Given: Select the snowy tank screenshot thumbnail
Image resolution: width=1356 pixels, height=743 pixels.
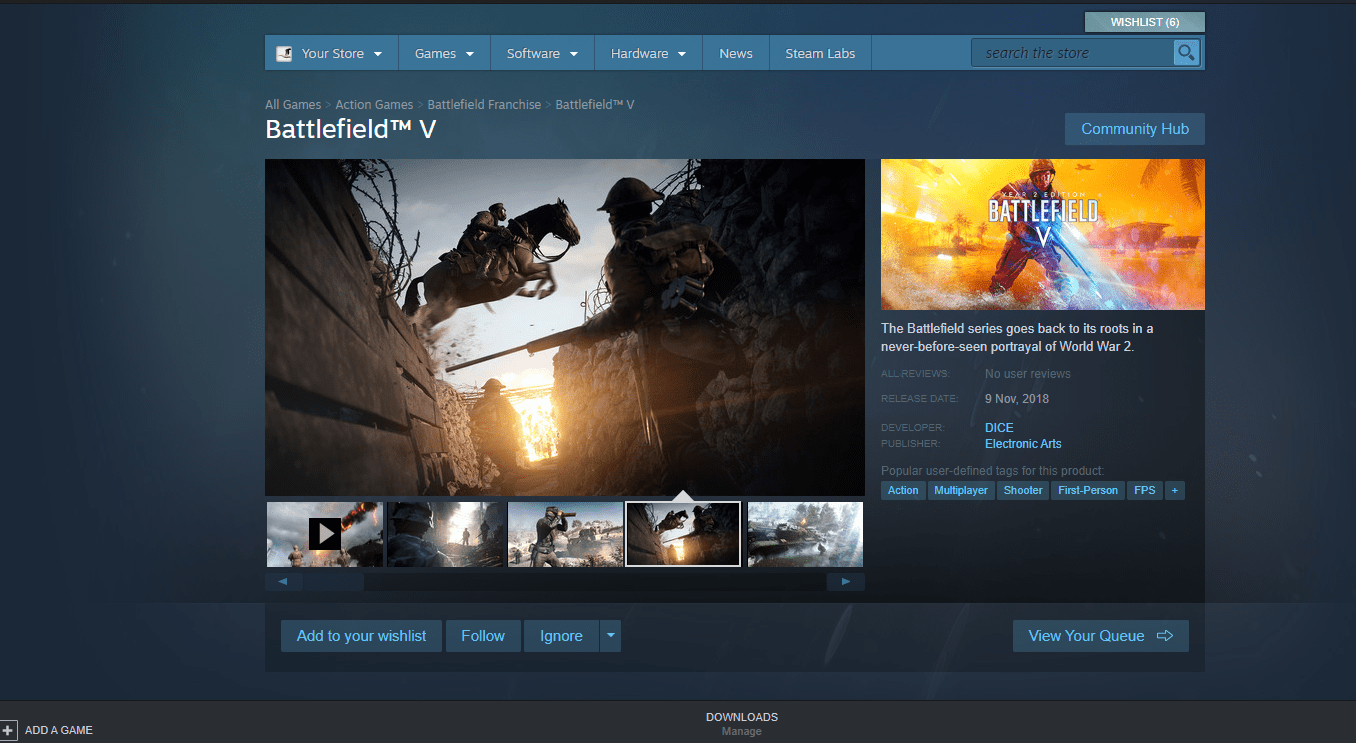Looking at the screenshot, I should (805, 534).
